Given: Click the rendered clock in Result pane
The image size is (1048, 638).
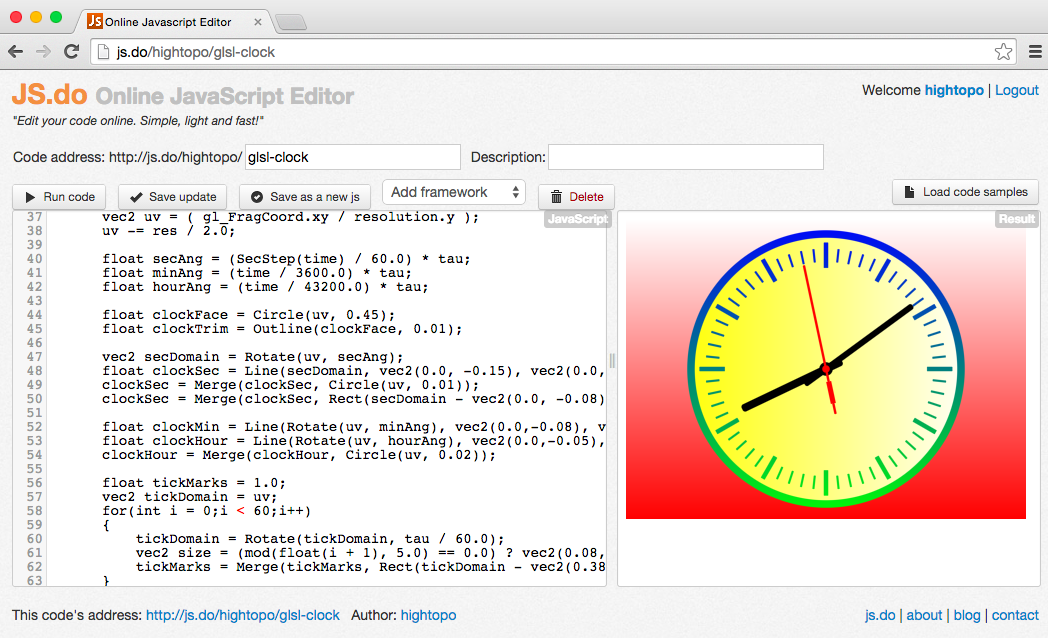Looking at the screenshot, I should [x=825, y=369].
